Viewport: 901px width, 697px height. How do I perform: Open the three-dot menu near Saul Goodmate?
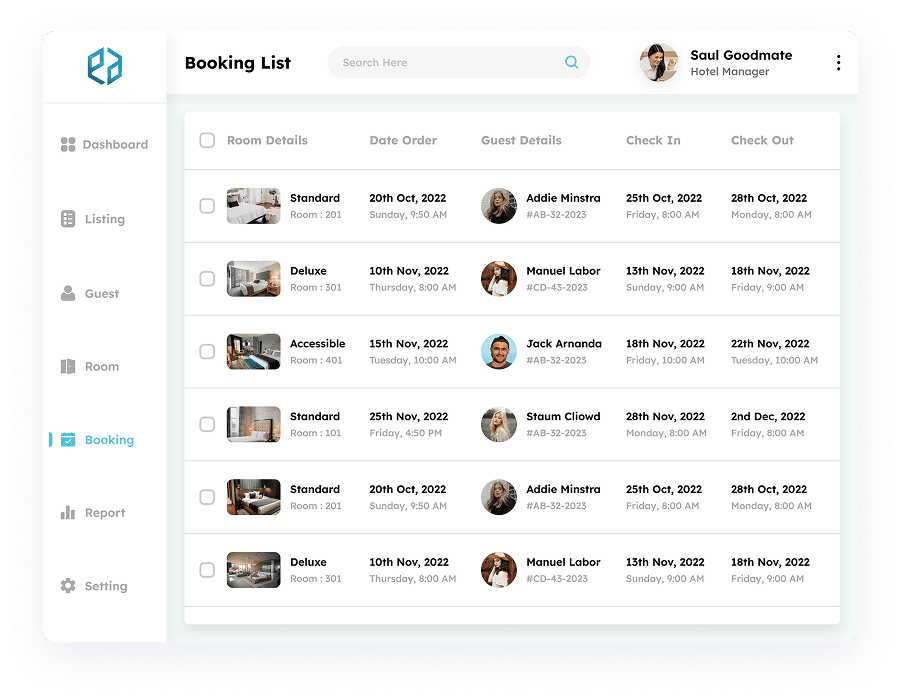click(x=838, y=61)
